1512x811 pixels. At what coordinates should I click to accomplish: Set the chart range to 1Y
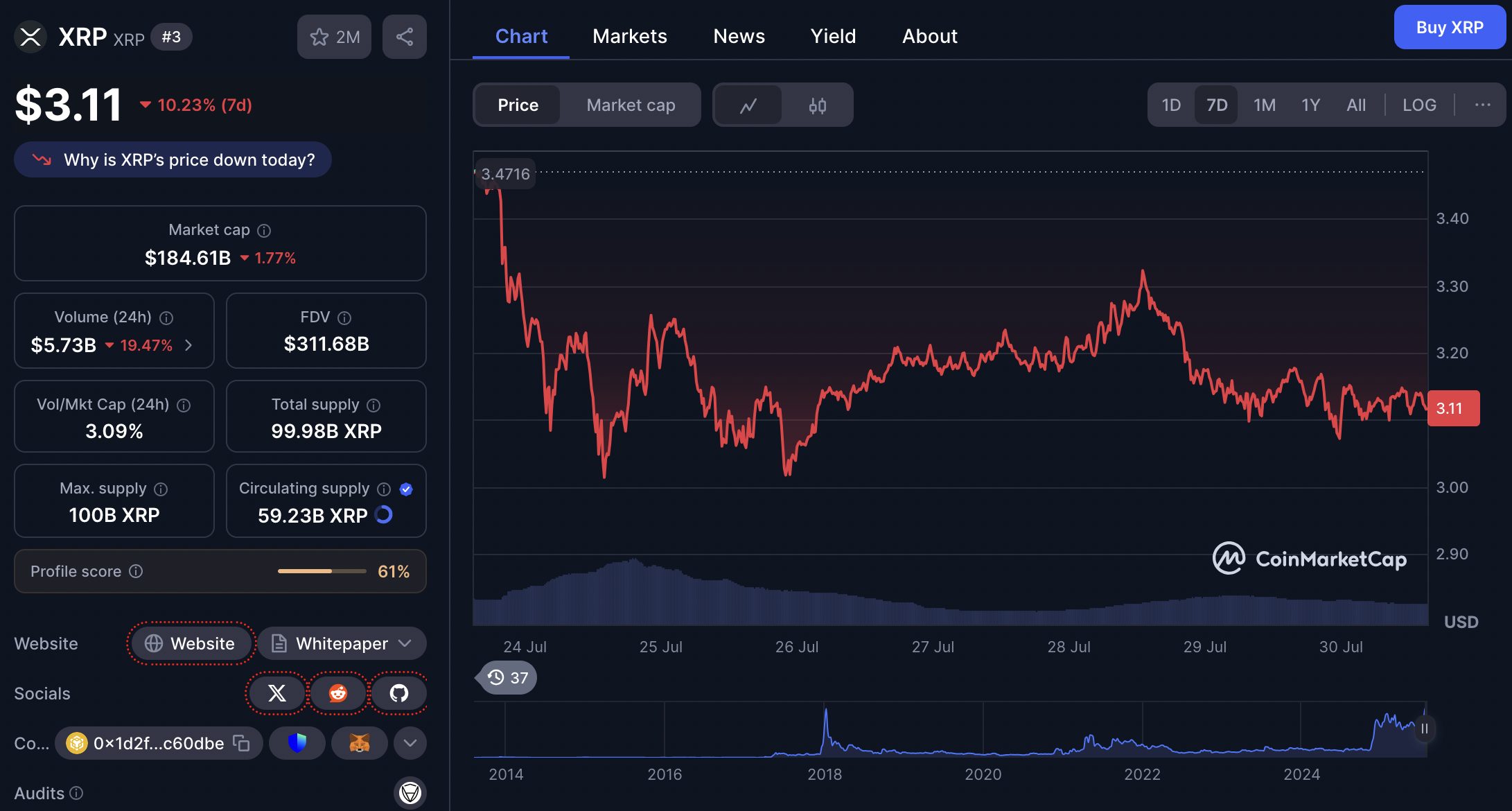(1310, 105)
